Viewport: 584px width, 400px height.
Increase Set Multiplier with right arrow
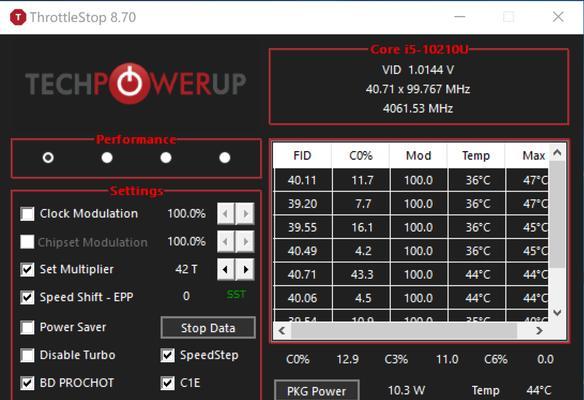point(245,269)
